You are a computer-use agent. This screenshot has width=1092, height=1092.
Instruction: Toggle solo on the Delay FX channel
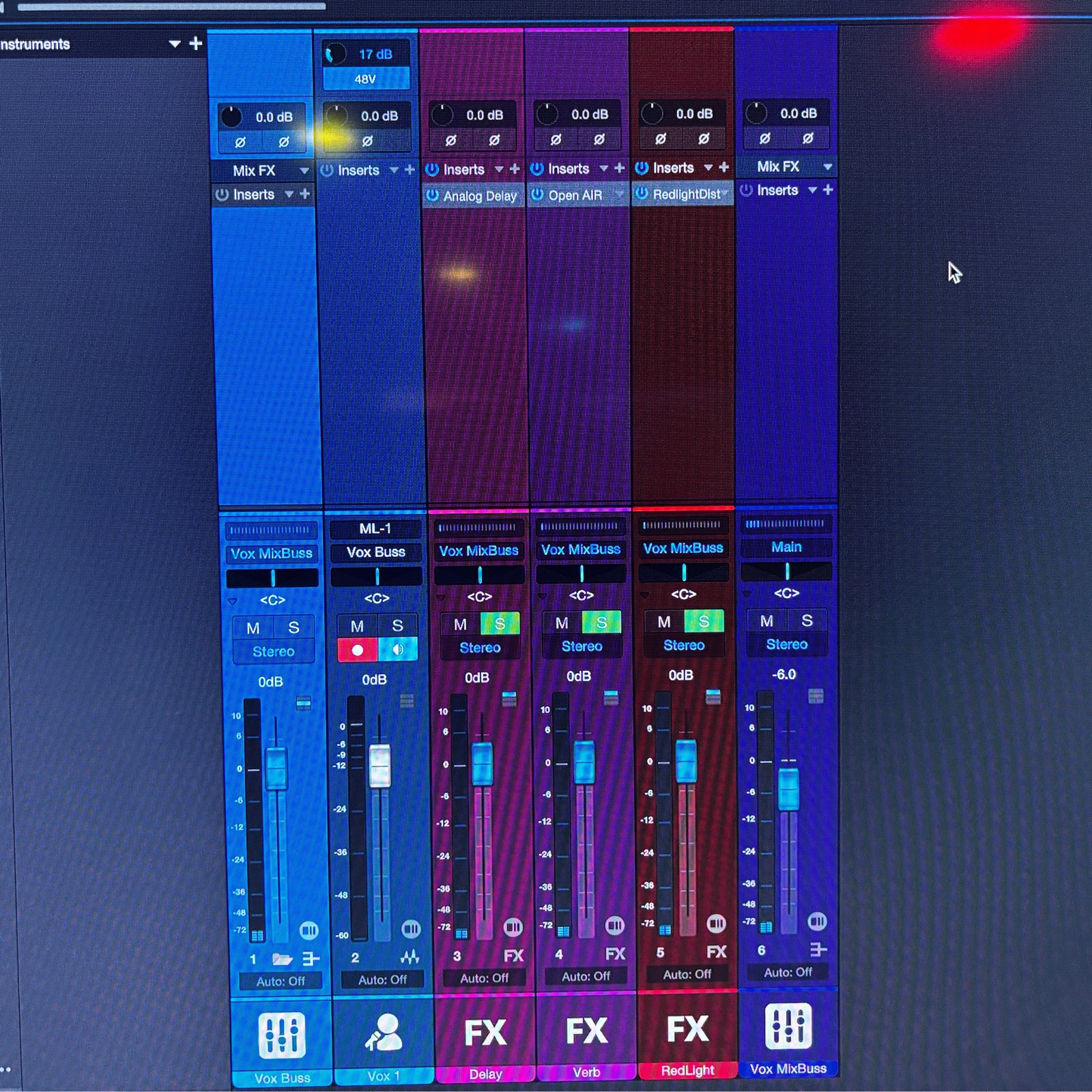500,623
